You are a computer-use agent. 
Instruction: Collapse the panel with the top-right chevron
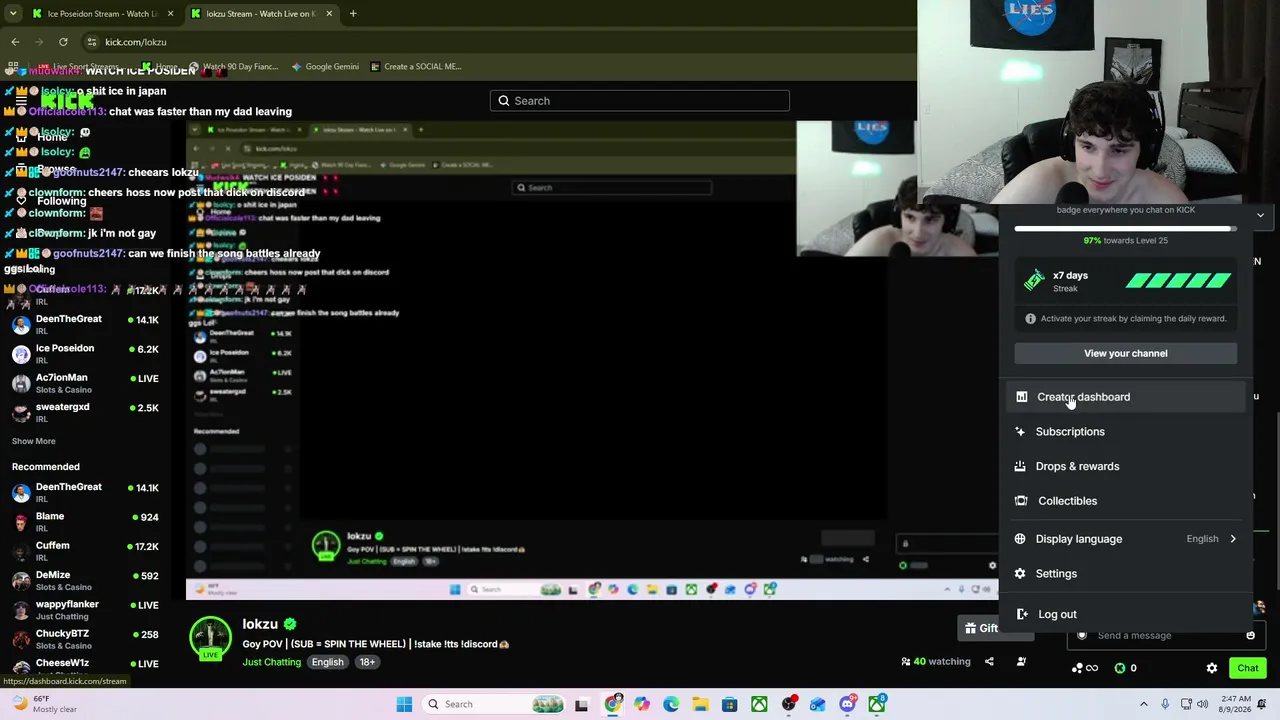click(1260, 215)
